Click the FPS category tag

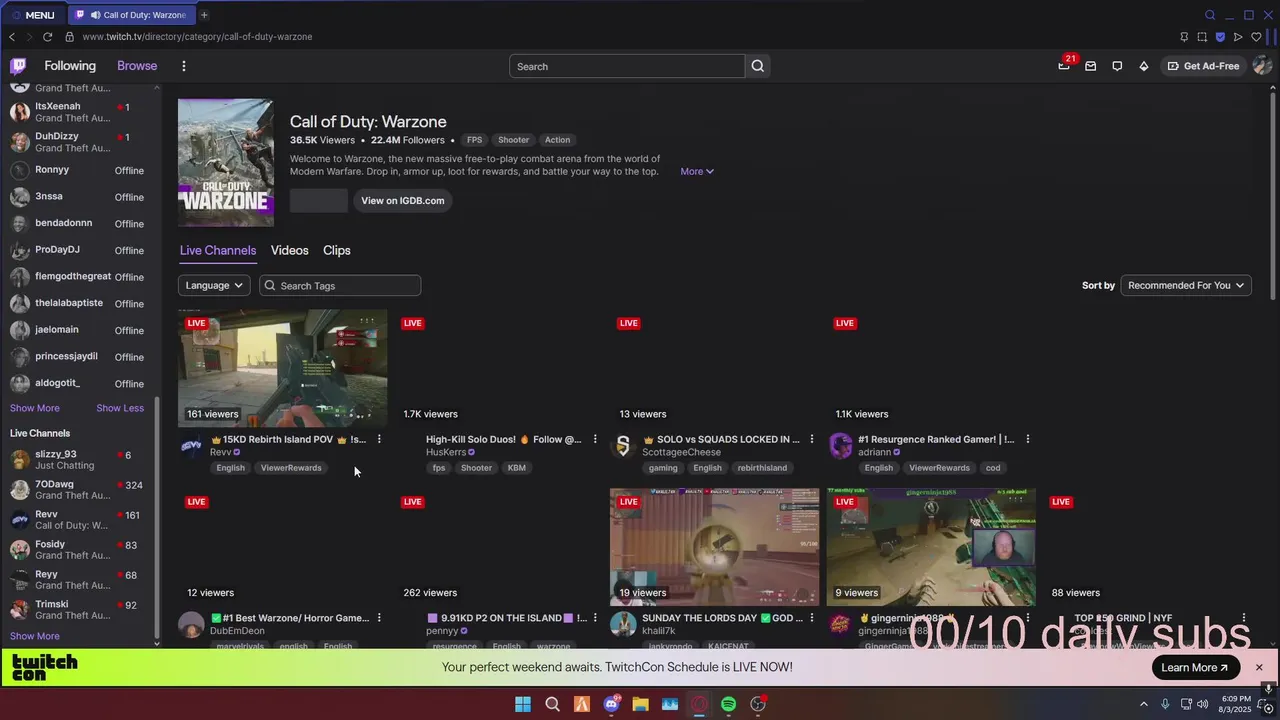point(474,140)
